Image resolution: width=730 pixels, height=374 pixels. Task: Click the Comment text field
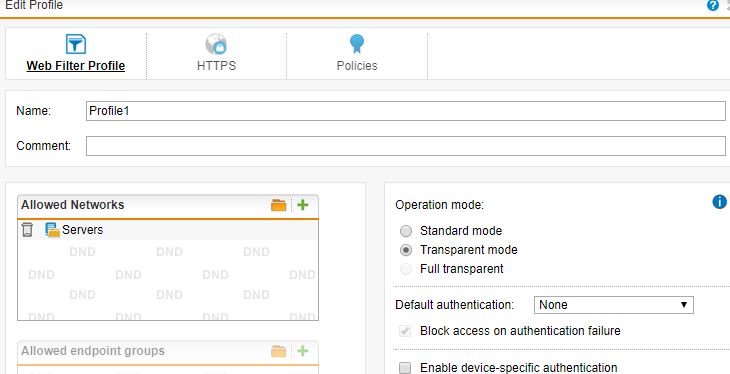[x=406, y=146]
